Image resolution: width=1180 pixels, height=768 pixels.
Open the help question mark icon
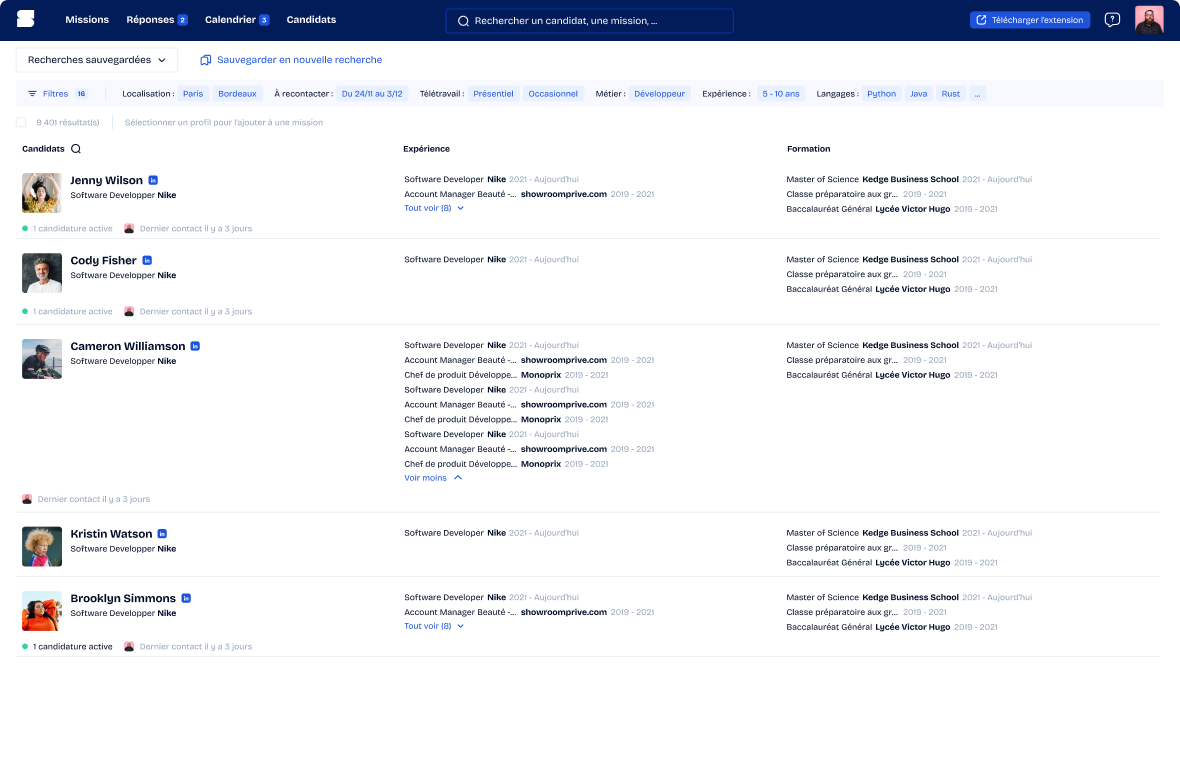pos(1112,20)
